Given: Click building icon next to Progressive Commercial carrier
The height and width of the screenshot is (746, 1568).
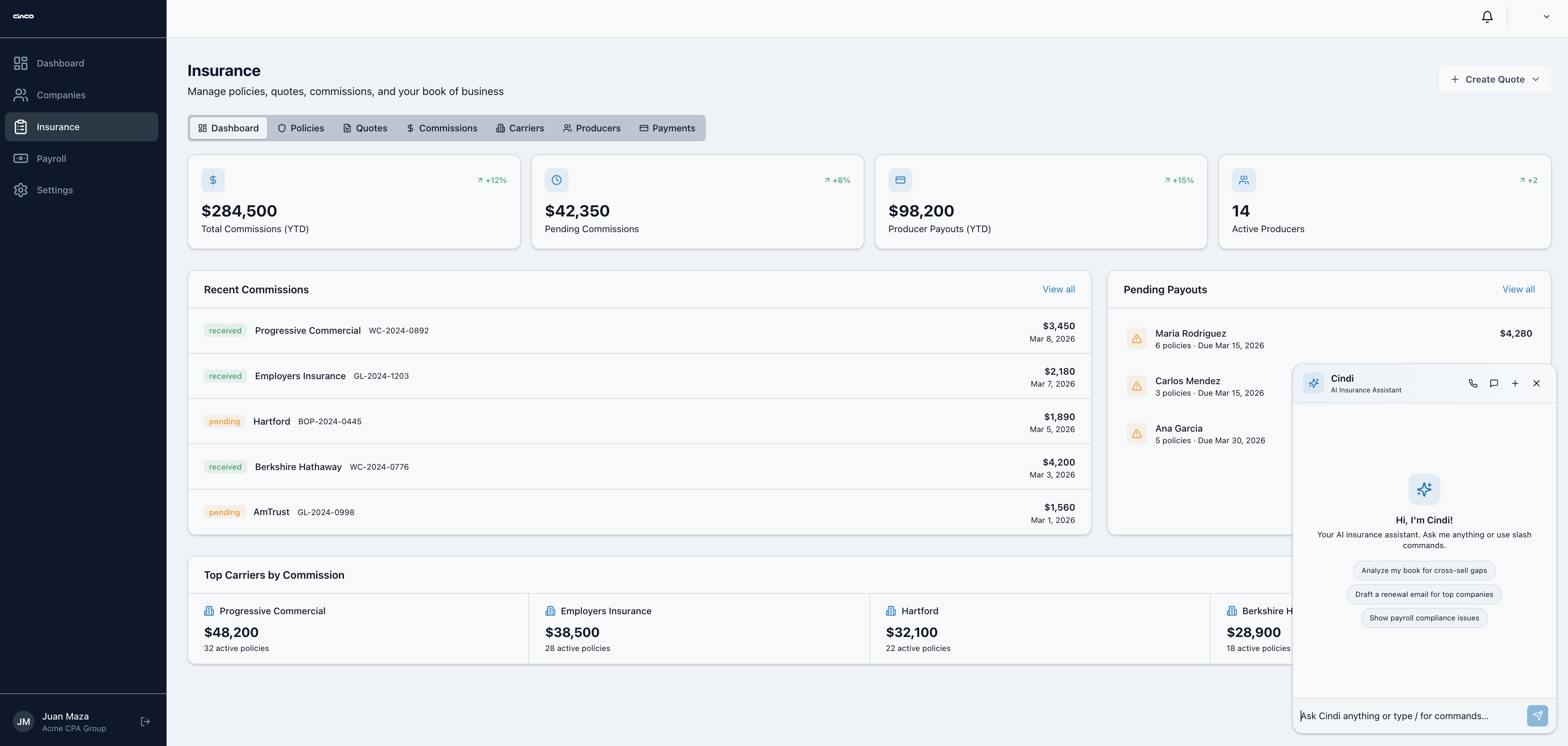Looking at the screenshot, I should tap(209, 611).
